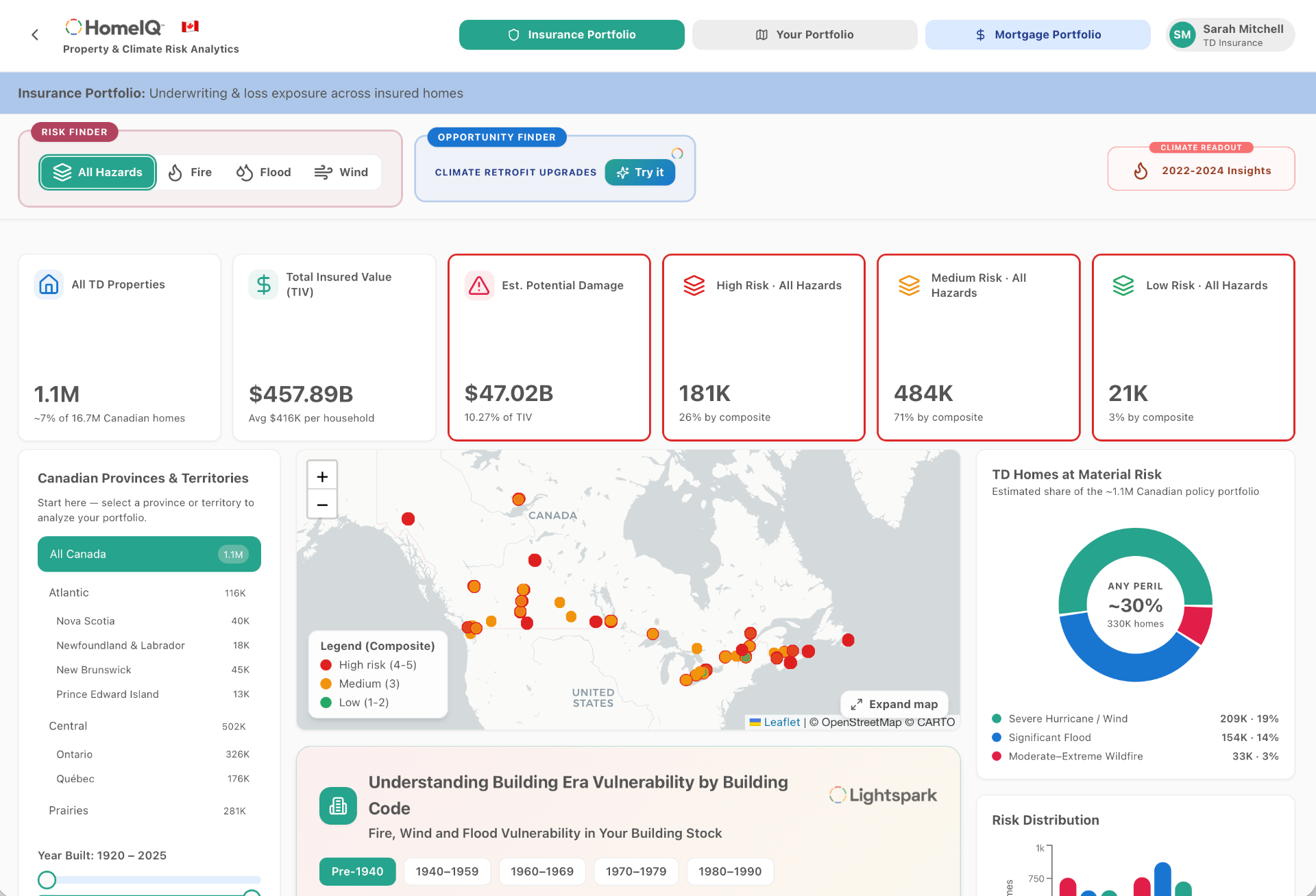Click the house icon on All TD Properties
This screenshot has height=896, width=1316.
click(x=49, y=284)
